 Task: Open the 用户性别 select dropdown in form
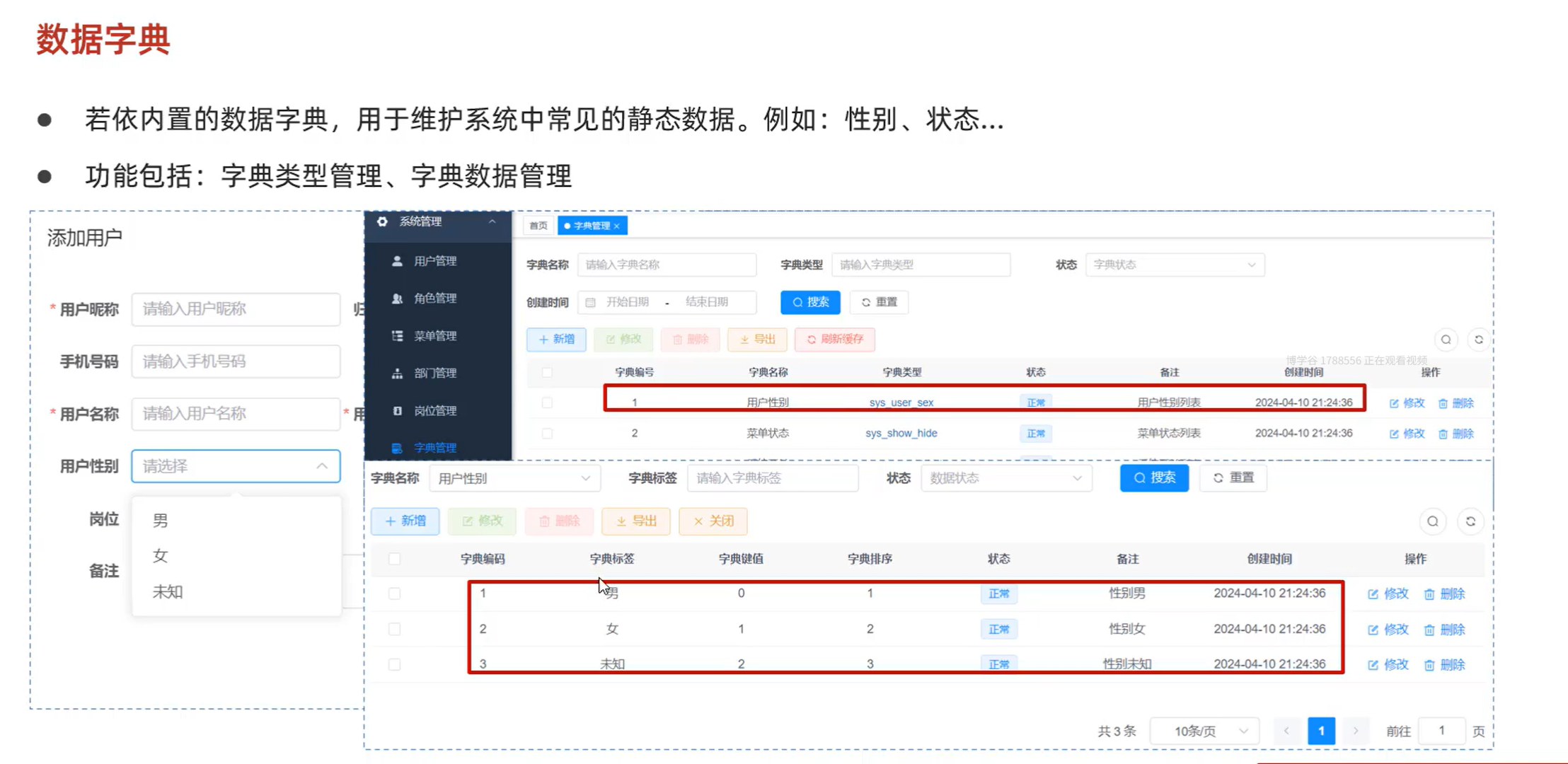236,466
